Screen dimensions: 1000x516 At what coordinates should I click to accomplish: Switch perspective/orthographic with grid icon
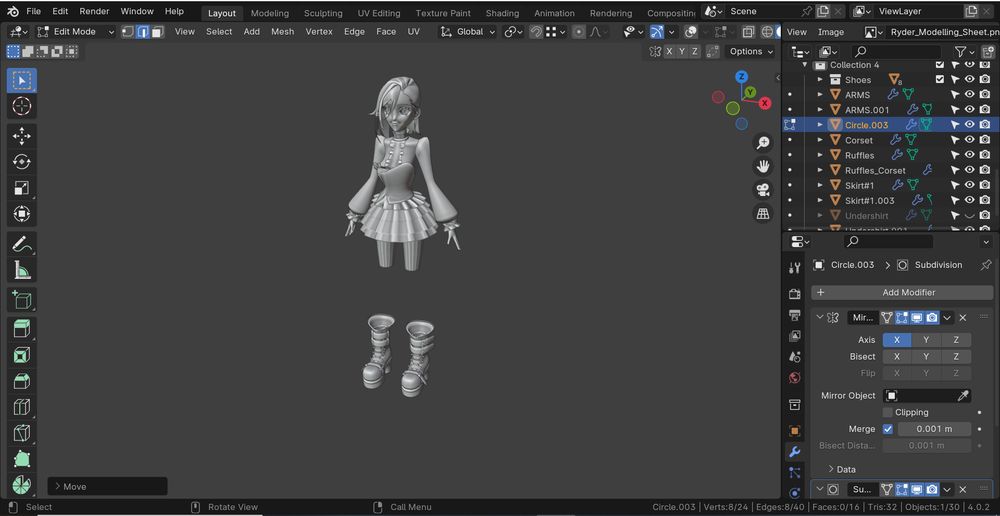763,213
